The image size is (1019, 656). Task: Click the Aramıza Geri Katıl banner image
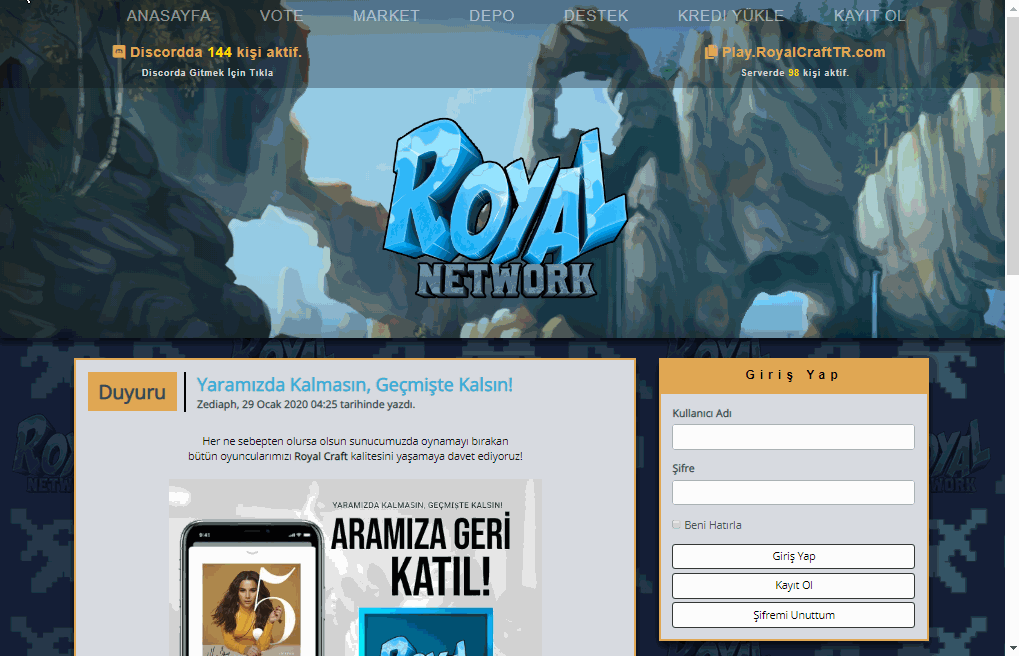(355, 567)
